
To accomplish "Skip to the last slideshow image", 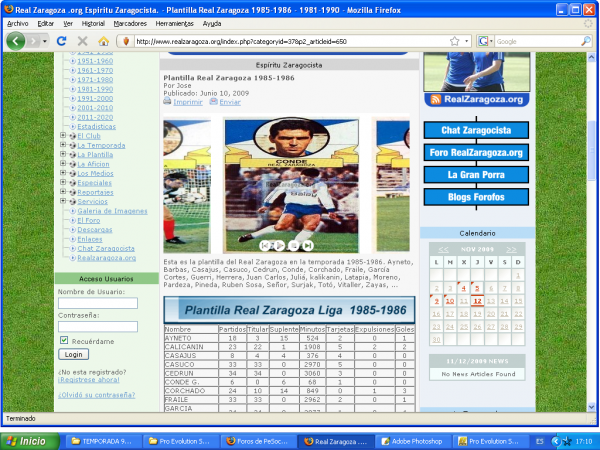I will tap(308, 245).
